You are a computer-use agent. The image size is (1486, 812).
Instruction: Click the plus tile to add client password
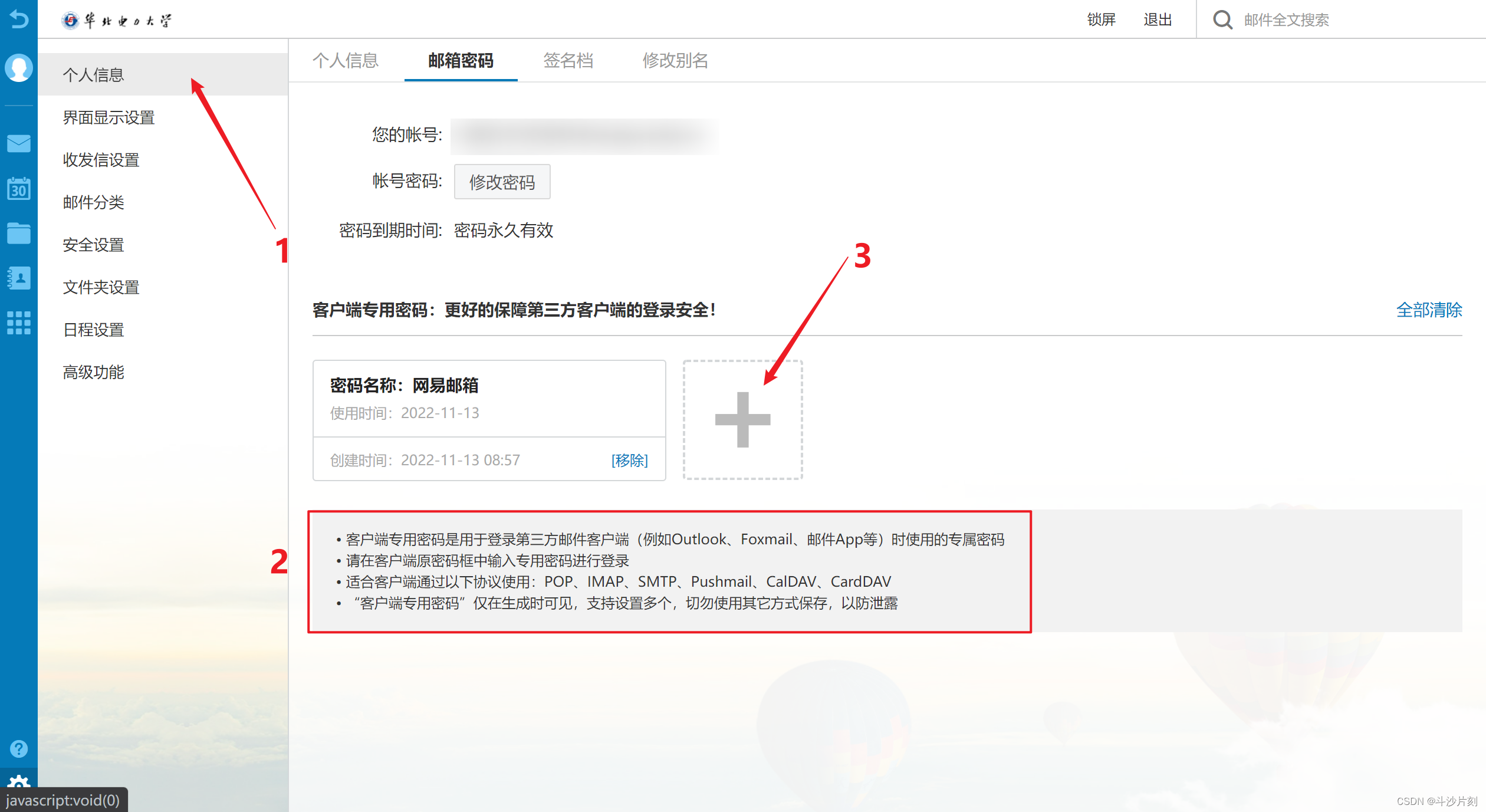[742, 420]
